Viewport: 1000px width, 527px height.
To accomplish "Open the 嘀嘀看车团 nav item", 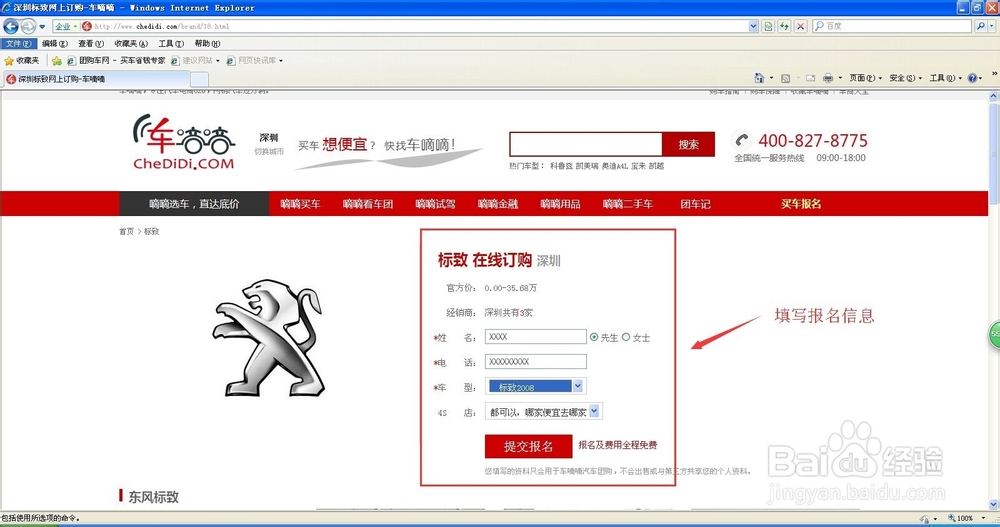I will tap(368, 204).
